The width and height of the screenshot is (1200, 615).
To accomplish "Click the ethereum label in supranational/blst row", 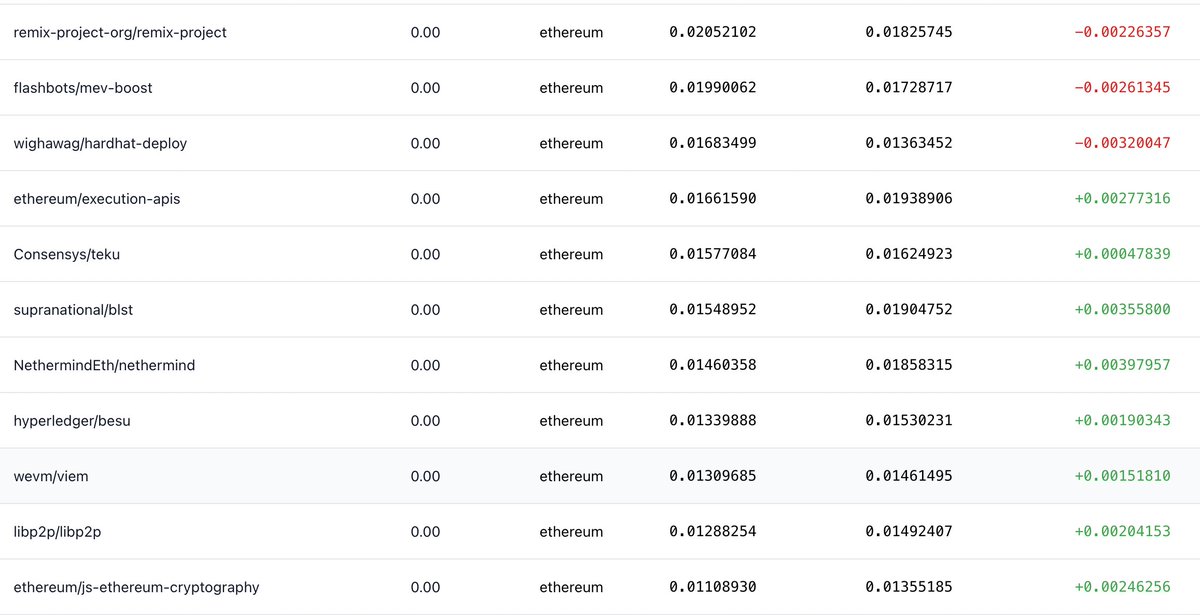I will pos(571,310).
